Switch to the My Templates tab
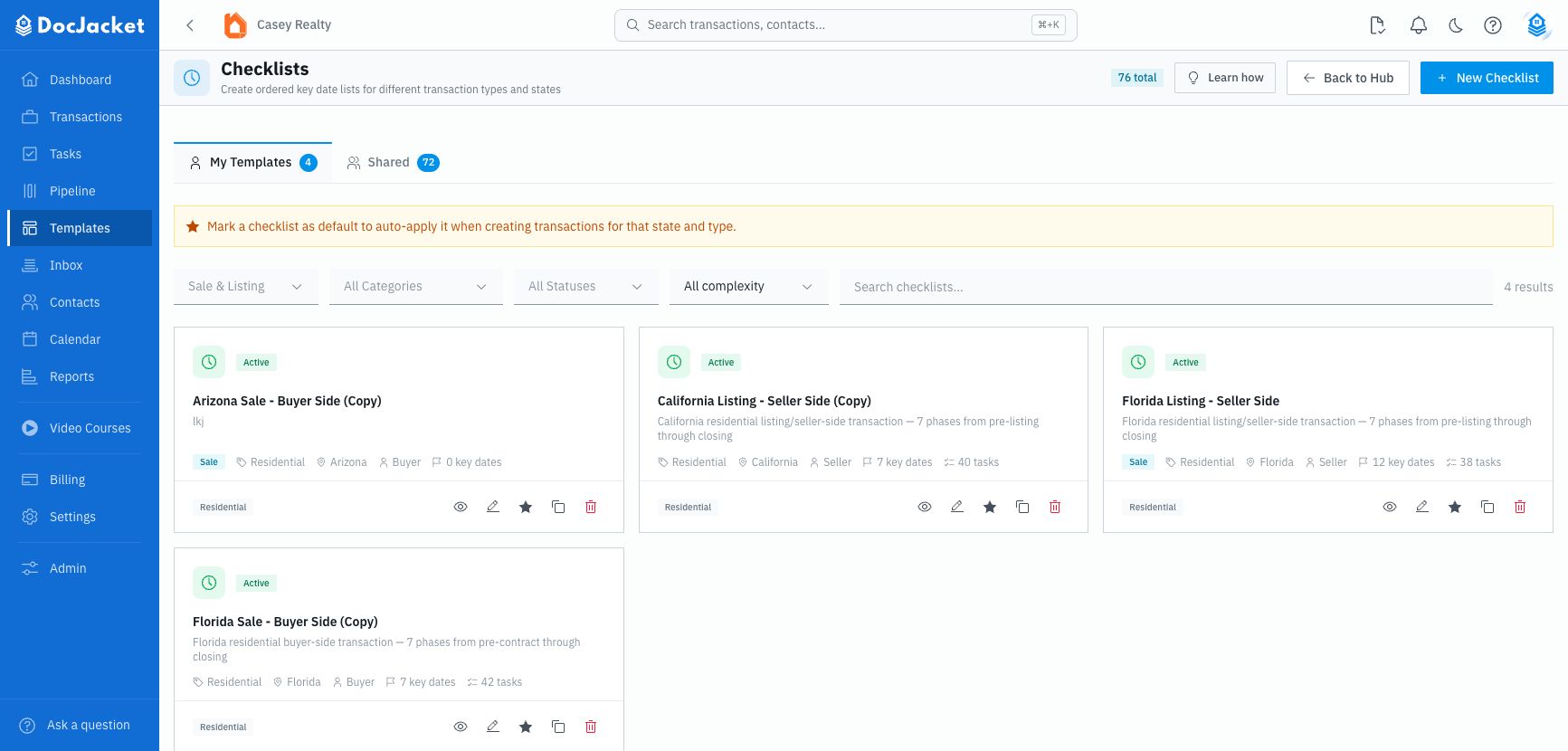This screenshot has height=751, width=1568. click(x=252, y=163)
